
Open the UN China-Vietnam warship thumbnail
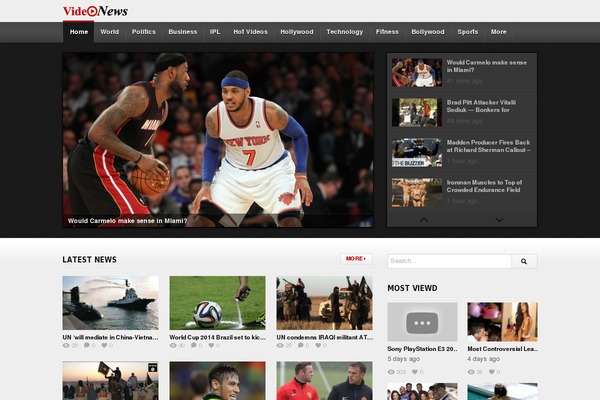click(x=111, y=303)
